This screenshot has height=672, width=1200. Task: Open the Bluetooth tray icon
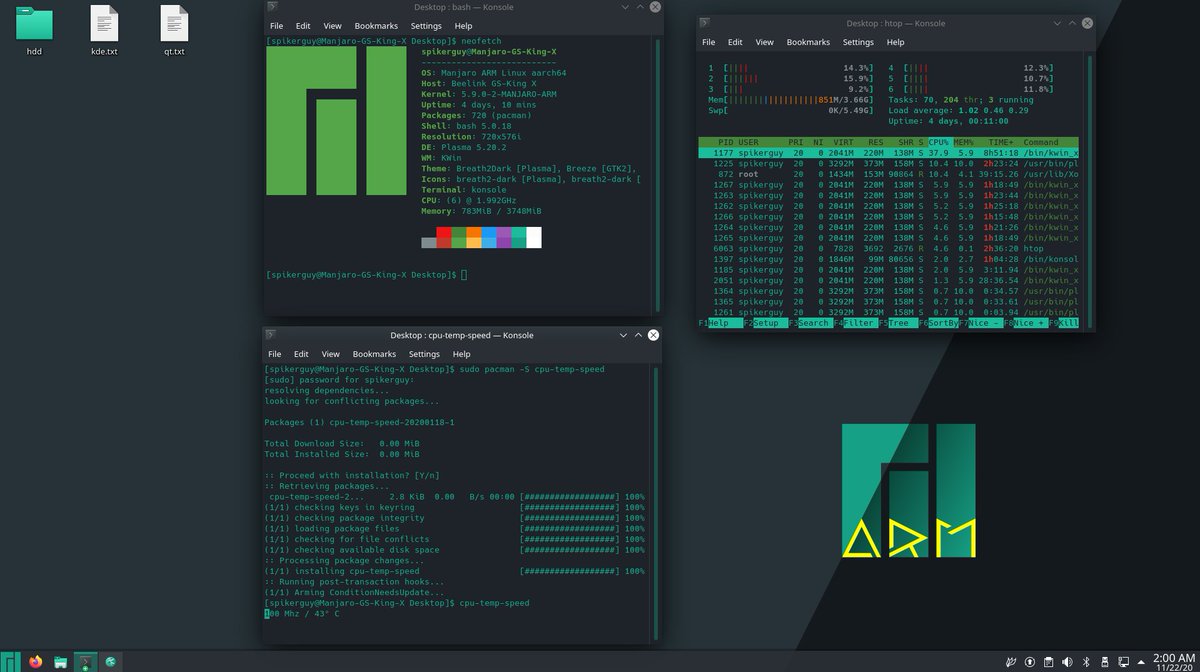(1086, 662)
